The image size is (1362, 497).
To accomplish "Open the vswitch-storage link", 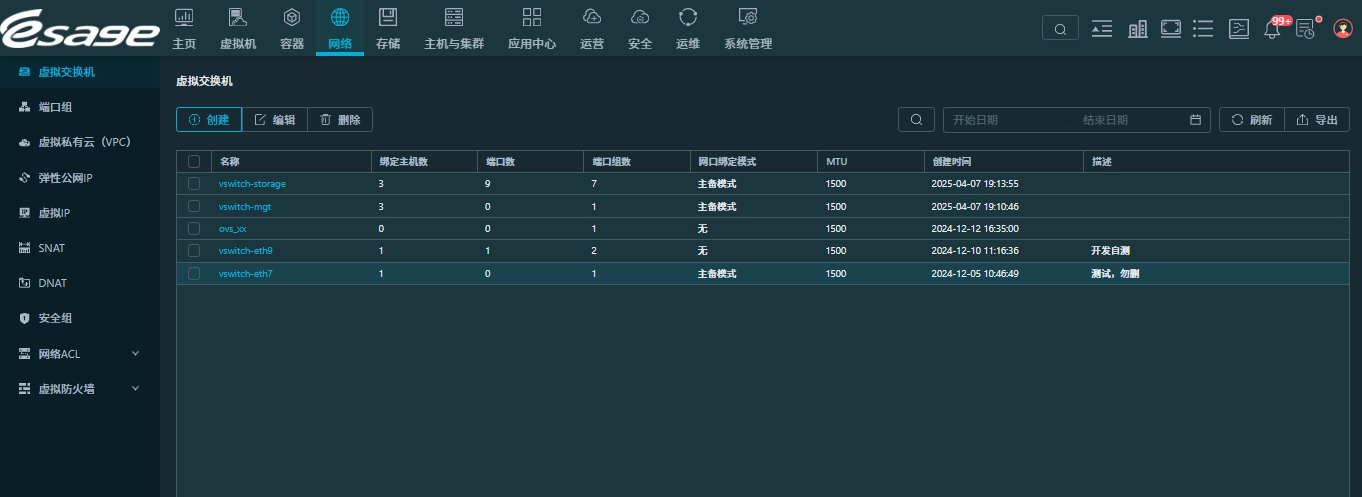I will click(252, 184).
